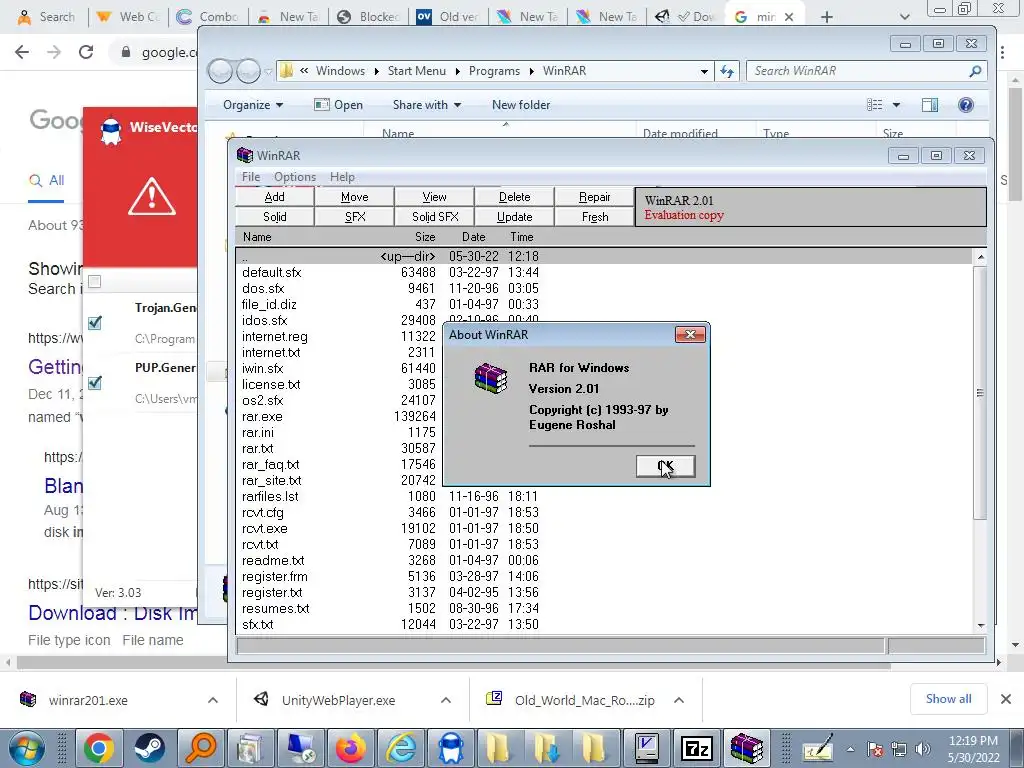Screen dimensions: 1024x768
Task: Open the Explorer view options dropdown arrow
Action: 896,105
